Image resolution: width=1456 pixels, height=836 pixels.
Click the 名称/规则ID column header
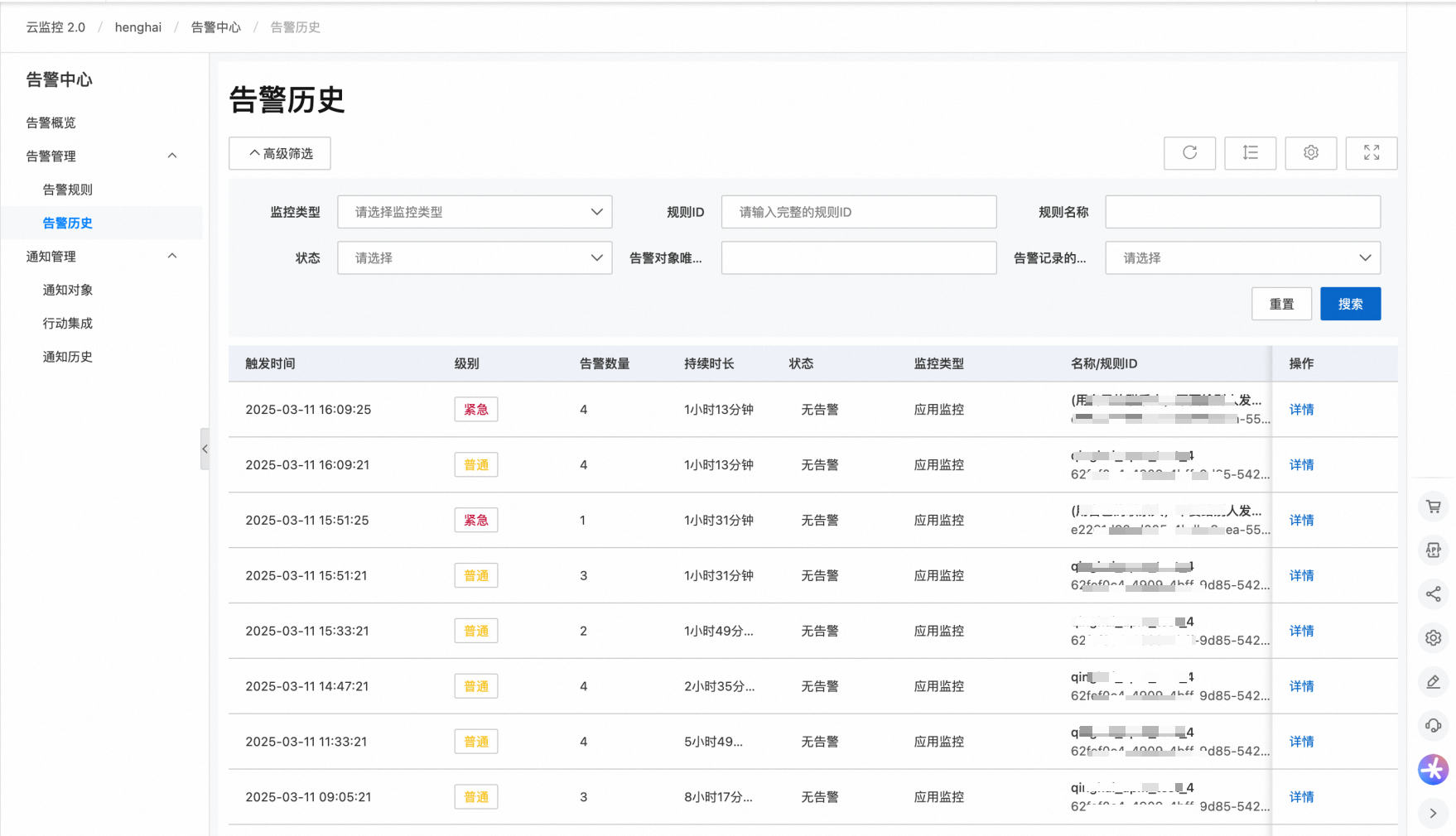pos(1104,364)
